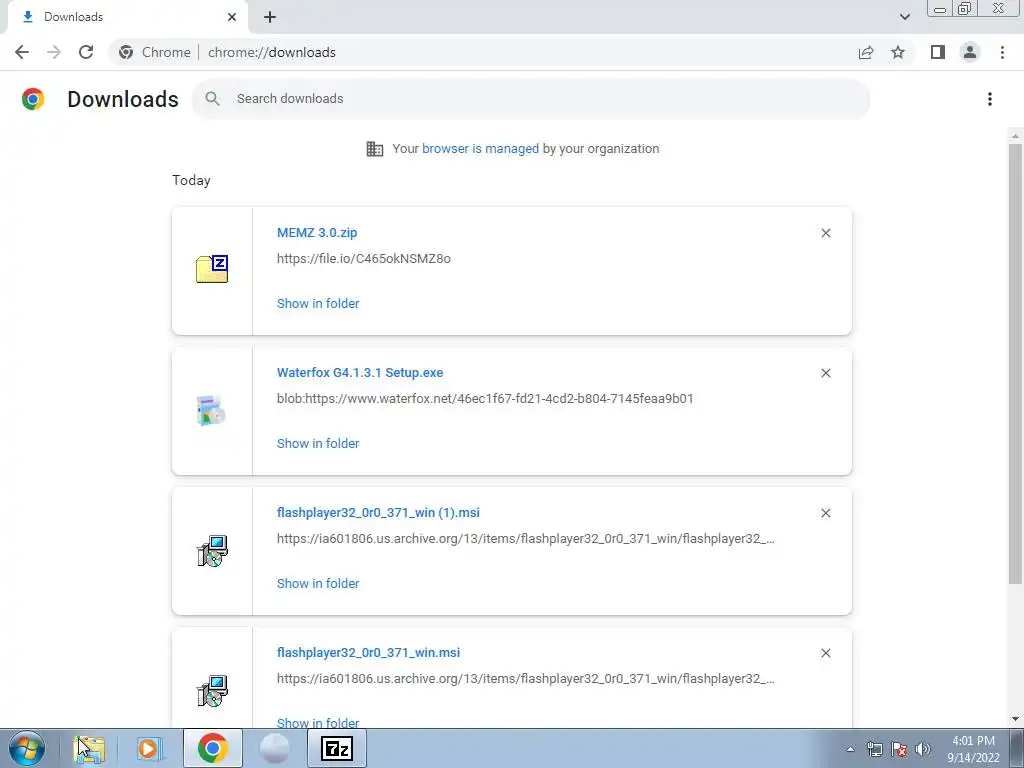This screenshot has height=768, width=1024.
Task: Click the Chrome taskbar icon
Action: click(213, 748)
